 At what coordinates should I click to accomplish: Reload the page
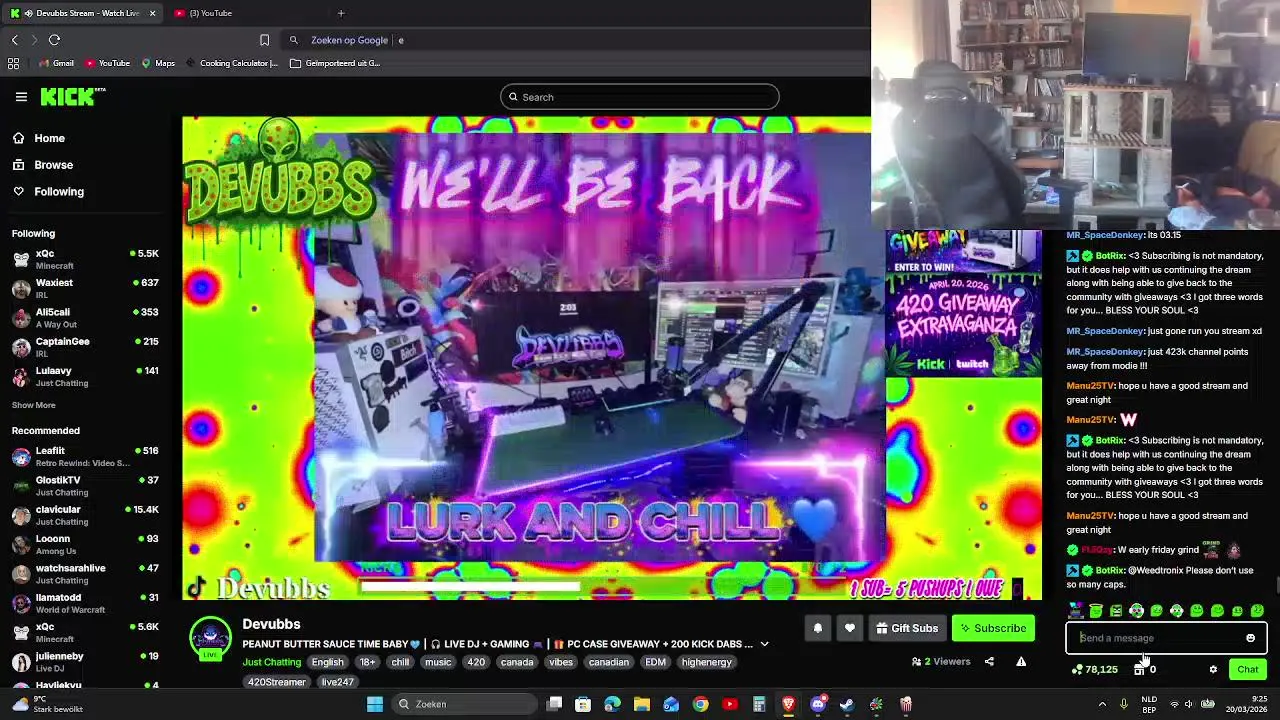tap(54, 40)
